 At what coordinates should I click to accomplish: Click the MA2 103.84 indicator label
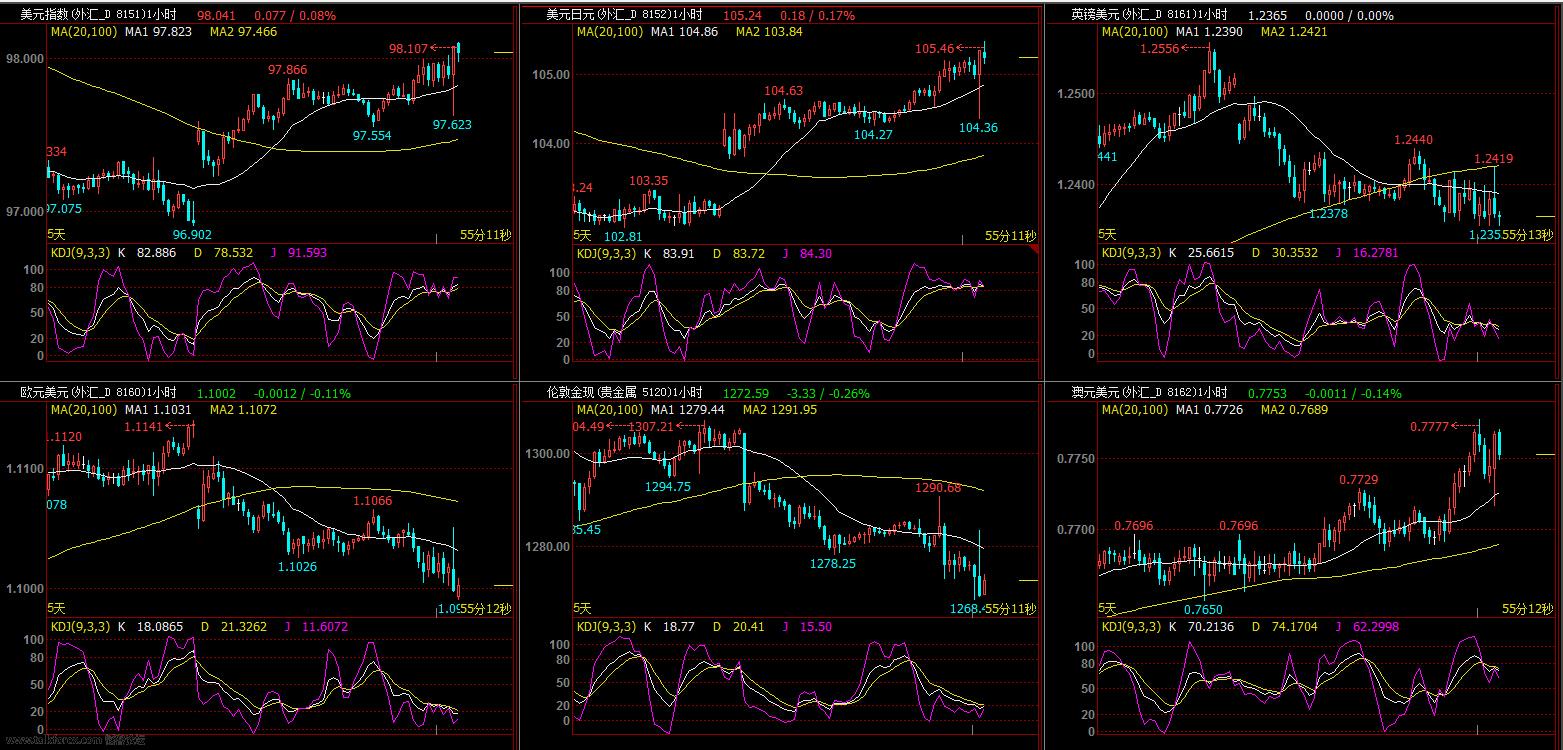(769, 32)
